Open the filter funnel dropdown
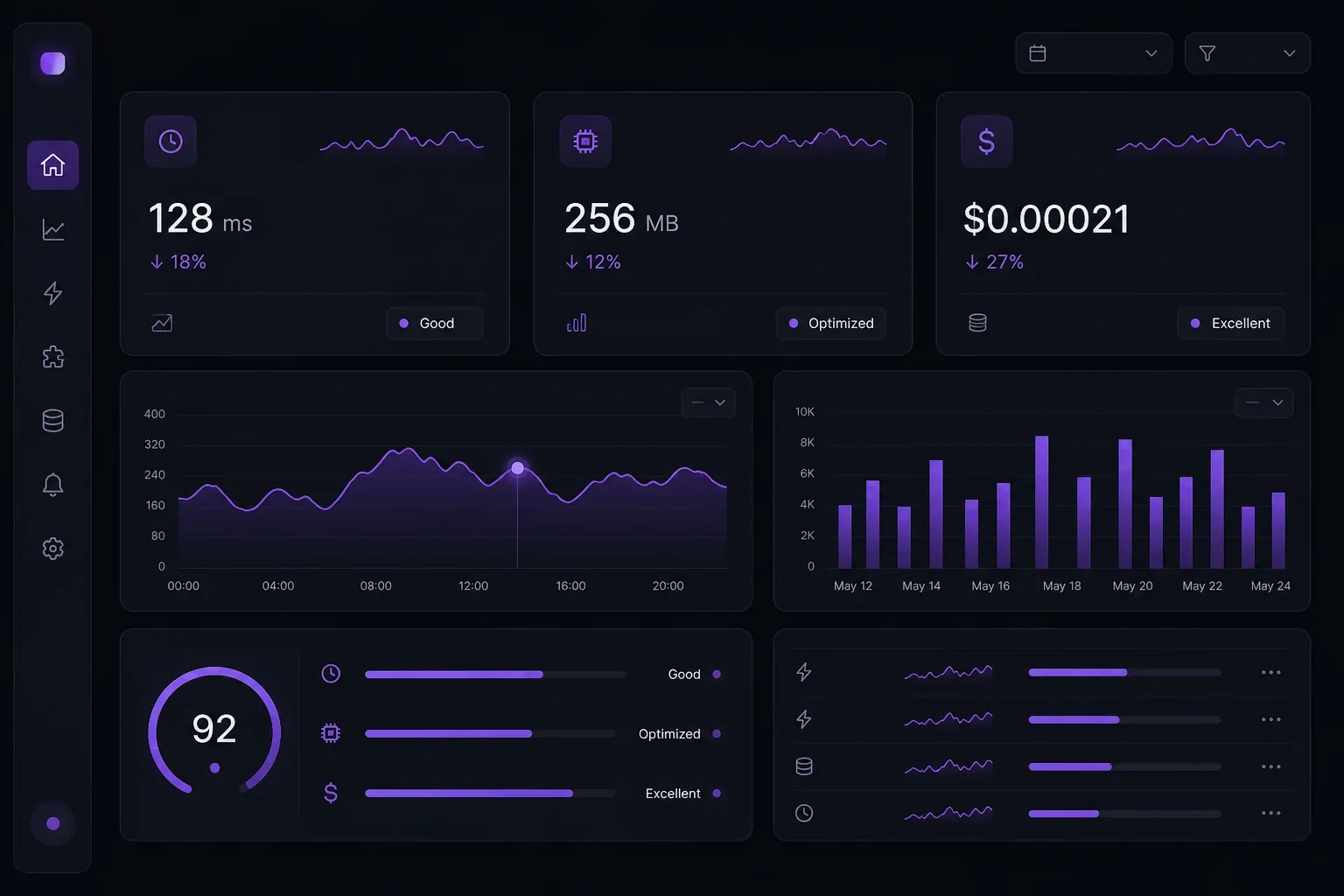 pyautogui.click(x=1247, y=53)
